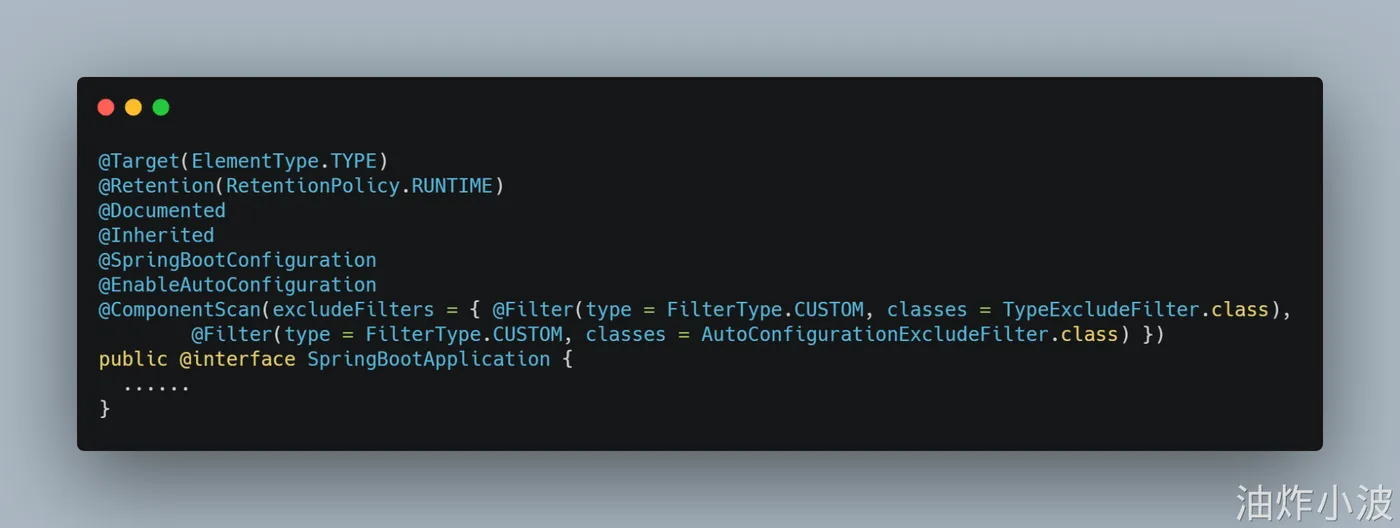Viewport: 1400px width, 528px height.
Task: Click the @Inherited annotation line
Action: click(156, 235)
